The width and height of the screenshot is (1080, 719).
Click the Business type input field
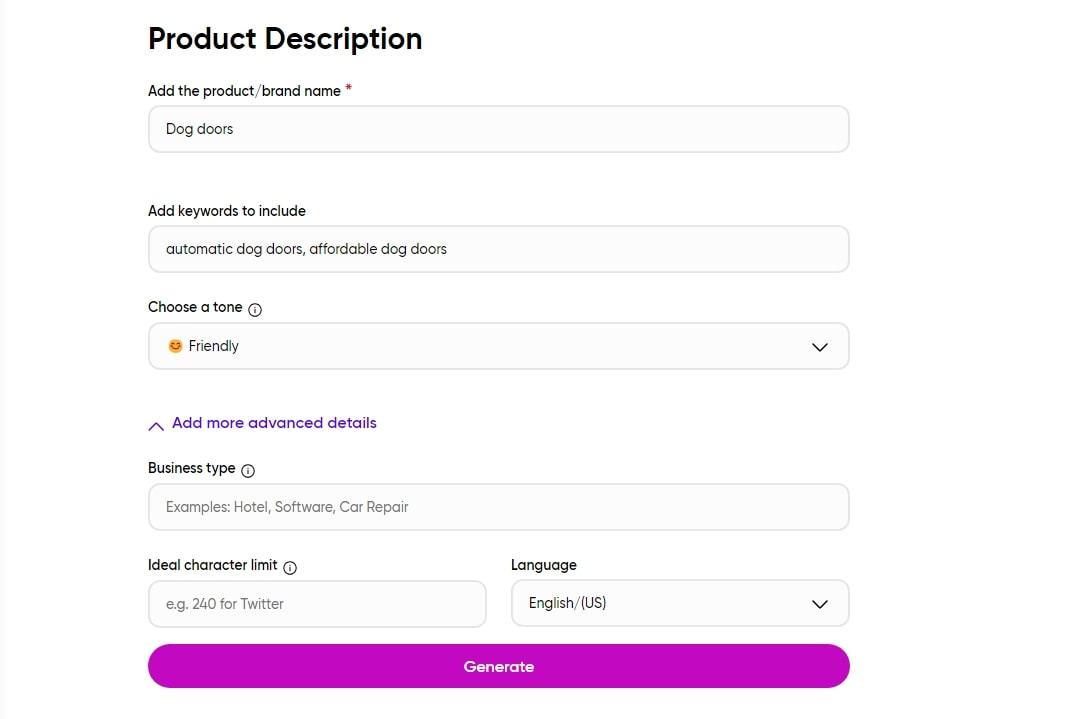[498, 507]
